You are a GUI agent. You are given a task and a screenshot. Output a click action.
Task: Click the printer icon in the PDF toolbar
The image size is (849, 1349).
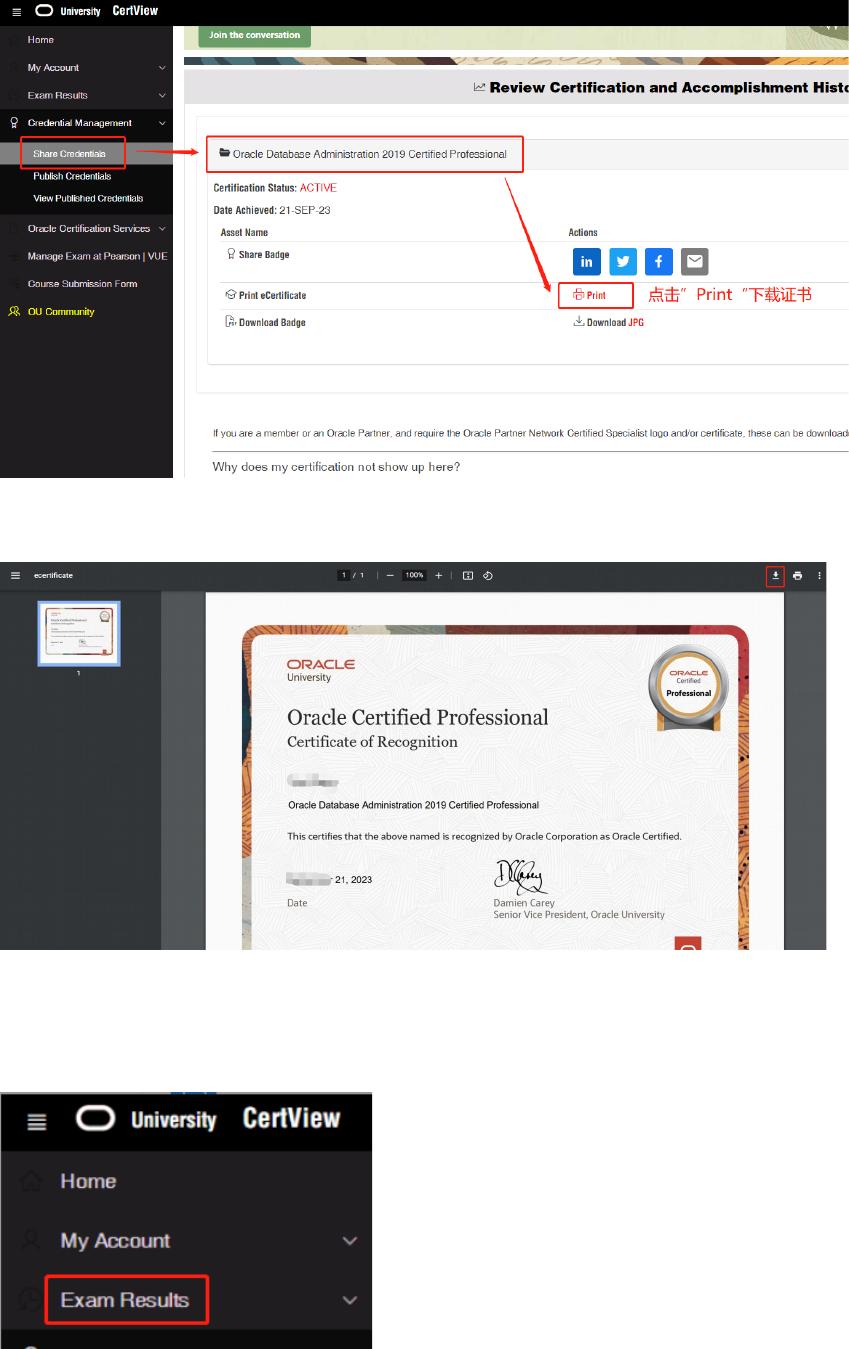(797, 575)
